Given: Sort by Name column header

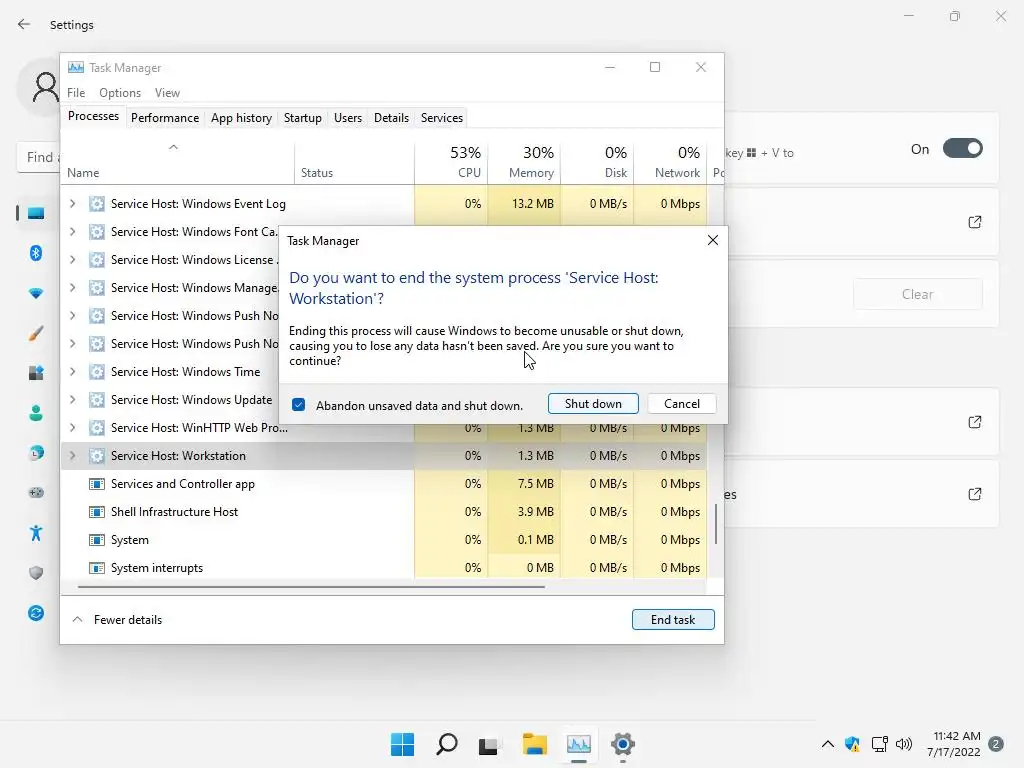Looking at the screenshot, I should click(x=178, y=162).
